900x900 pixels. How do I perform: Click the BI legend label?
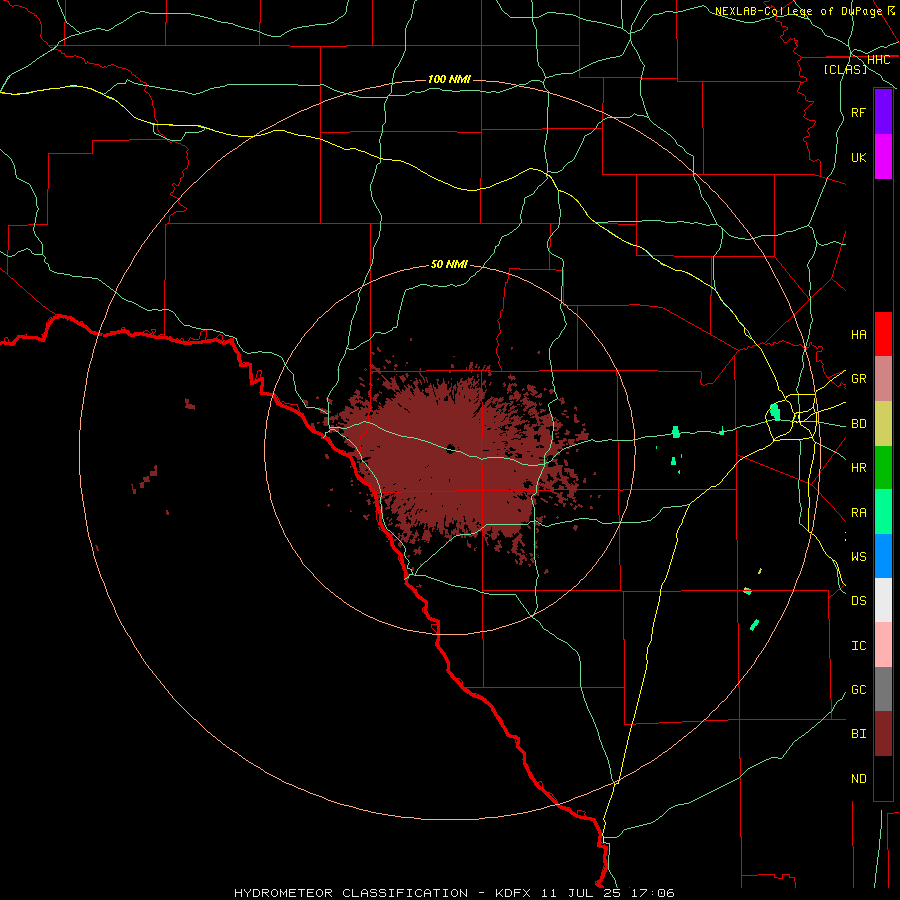858,734
